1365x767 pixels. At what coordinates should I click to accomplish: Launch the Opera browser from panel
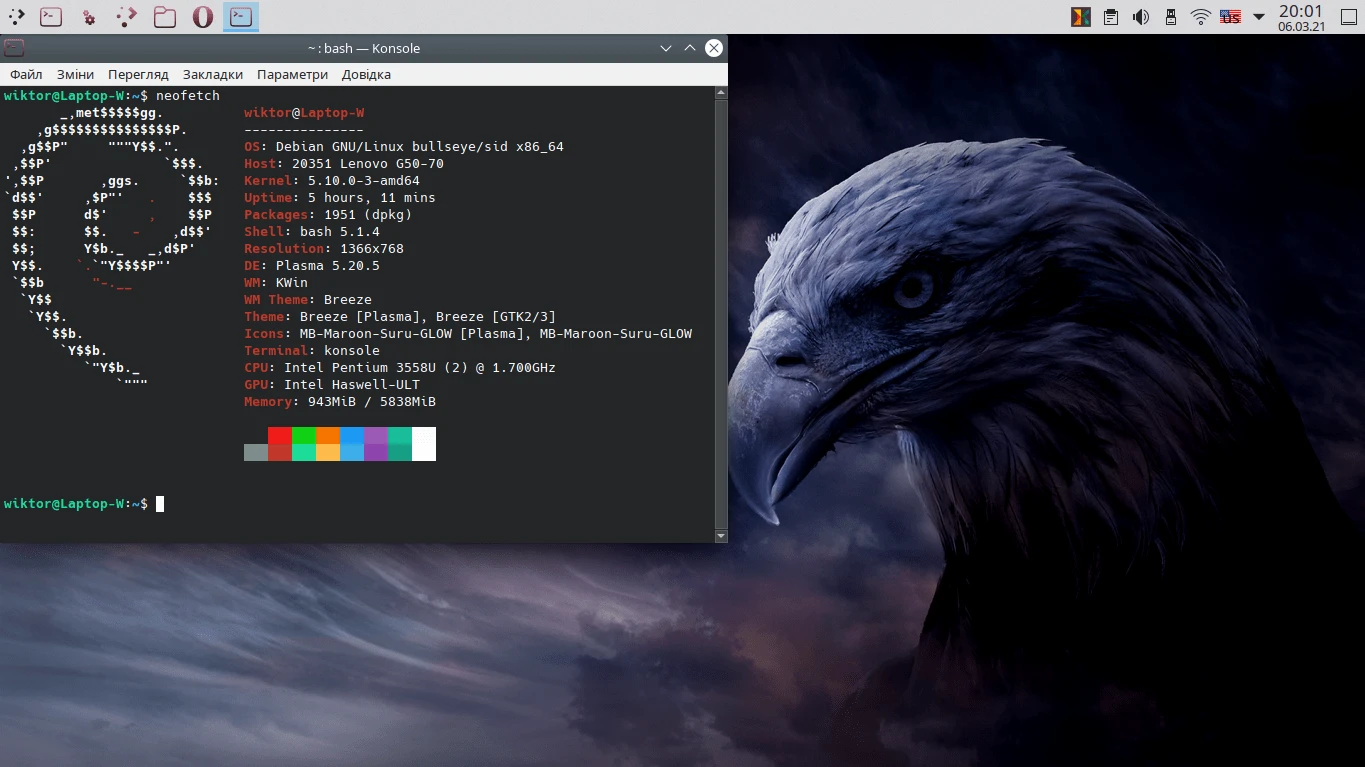(x=203, y=16)
